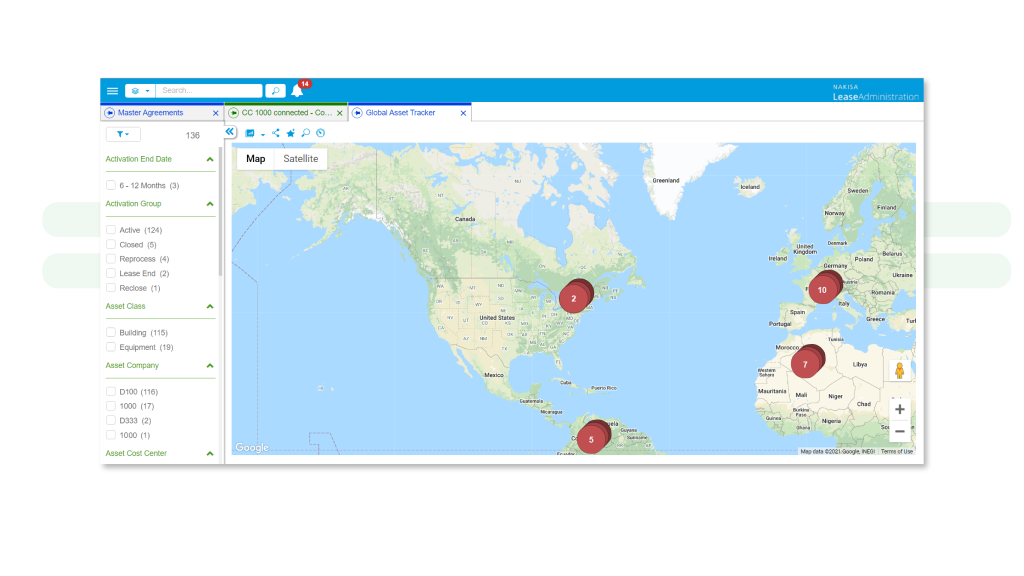Collapse the Activation End Date section
The height and width of the screenshot is (576, 1024).
point(210,159)
